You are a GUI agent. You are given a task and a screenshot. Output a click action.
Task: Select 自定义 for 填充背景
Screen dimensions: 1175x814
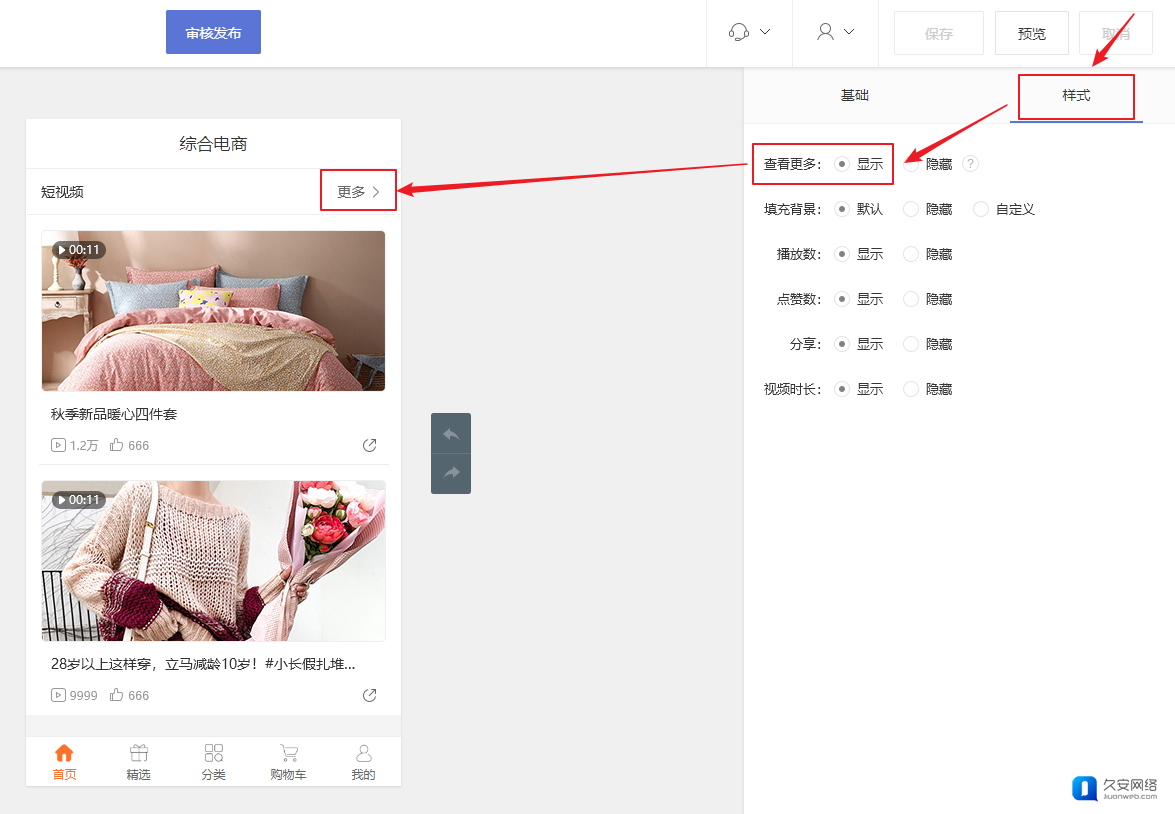(981, 209)
